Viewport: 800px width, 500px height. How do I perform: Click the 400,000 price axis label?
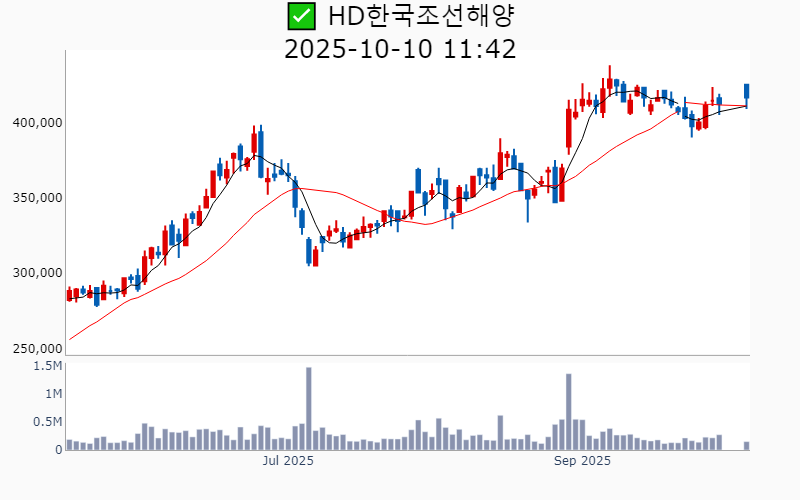(38, 123)
